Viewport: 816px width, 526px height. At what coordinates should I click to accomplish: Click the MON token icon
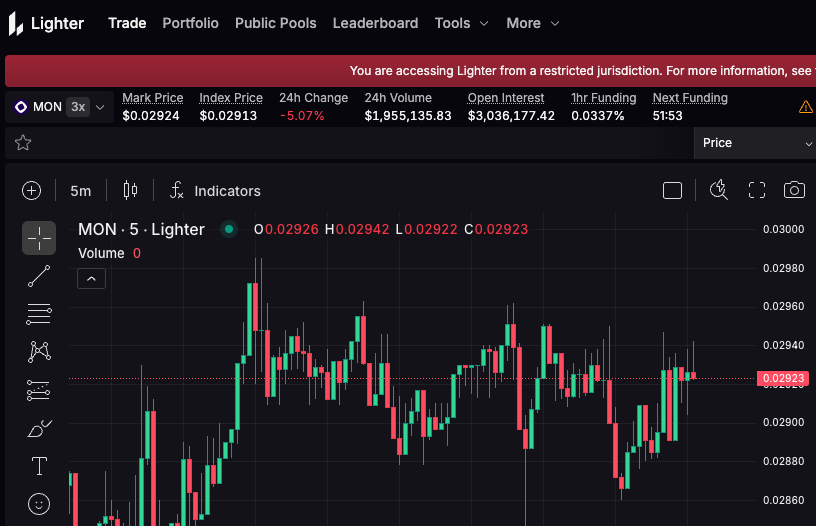pyautogui.click(x=21, y=107)
